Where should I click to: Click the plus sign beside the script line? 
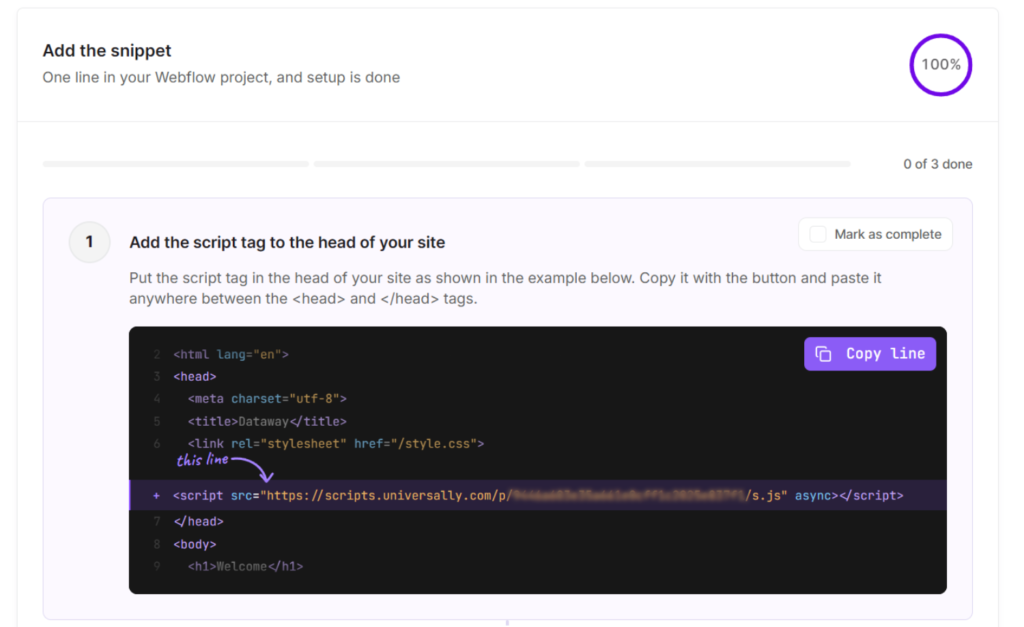coord(156,496)
